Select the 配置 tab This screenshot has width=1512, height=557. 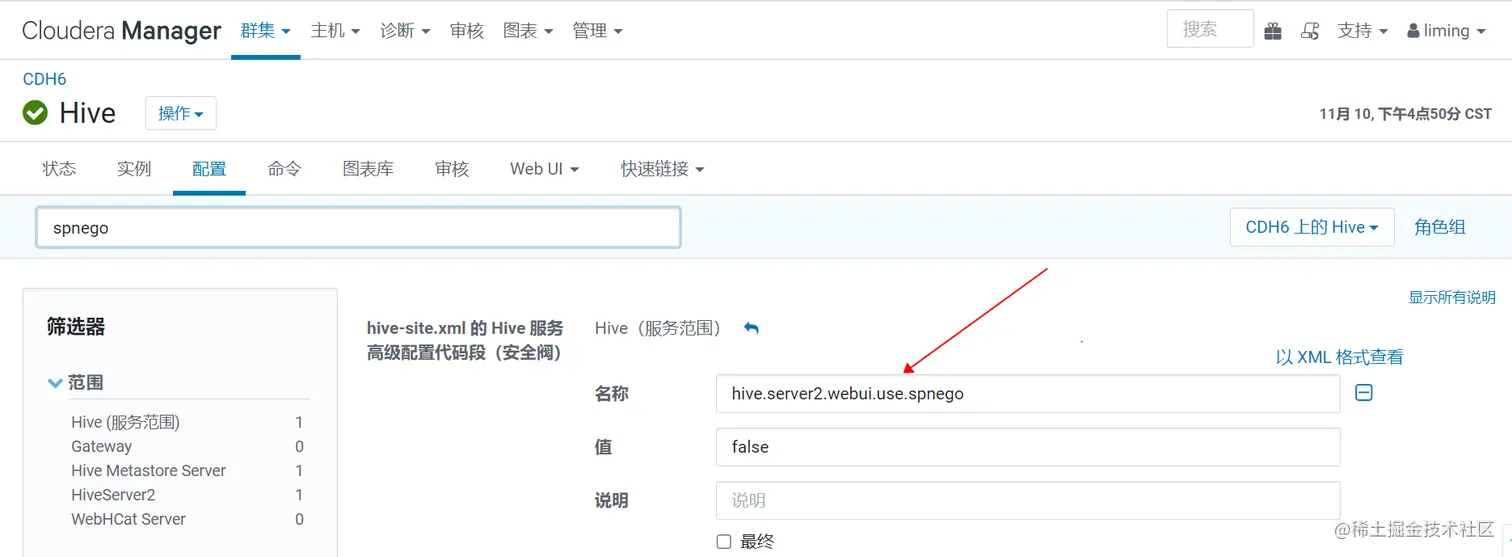click(209, 169)
